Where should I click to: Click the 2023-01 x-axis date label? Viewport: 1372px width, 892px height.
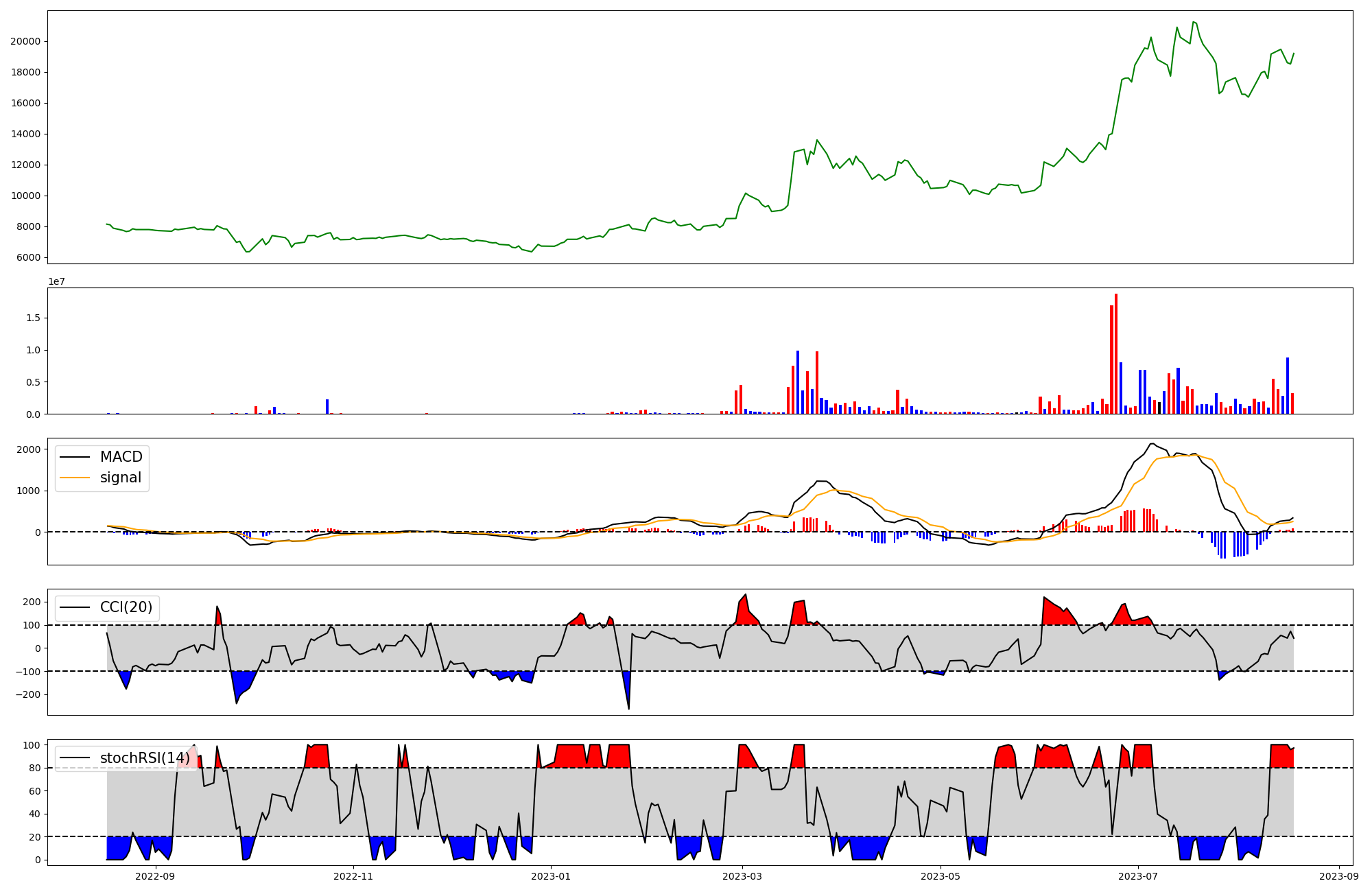coord(551,876)
